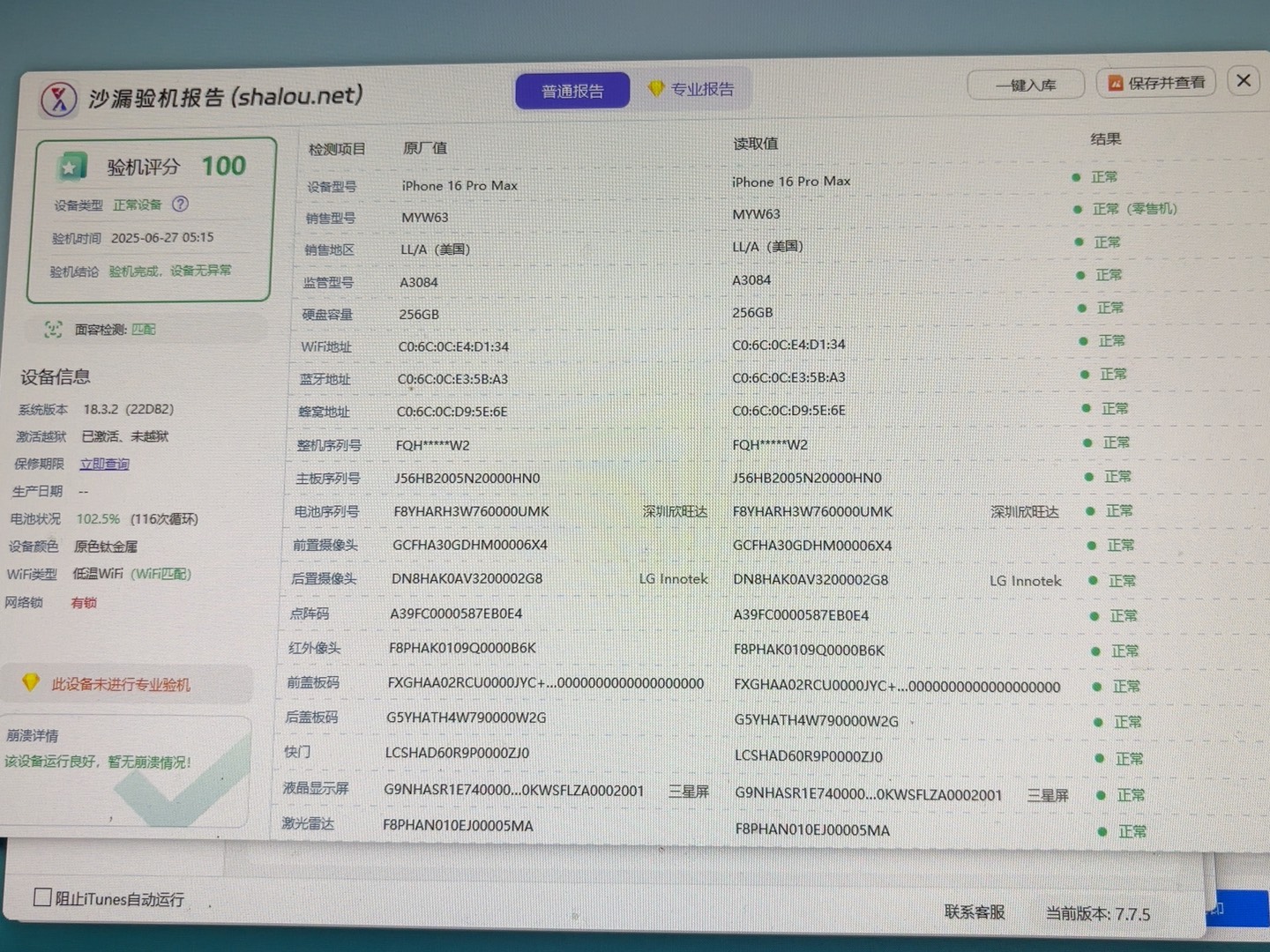Tick the 阻止iTunes自动运行 checkbox
This screenshot has height=952, width=1270.
pyautogui.click(x=42, y=897)
